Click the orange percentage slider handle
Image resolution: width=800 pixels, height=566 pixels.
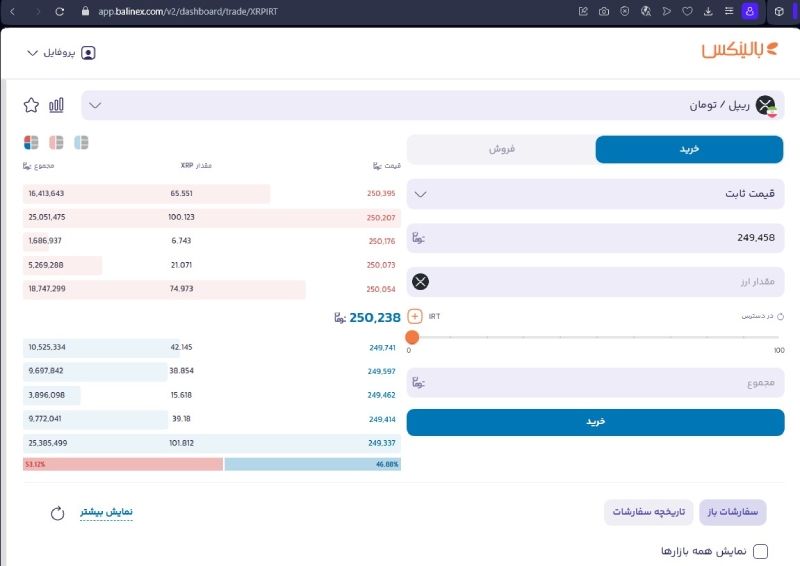pos(412,337)
